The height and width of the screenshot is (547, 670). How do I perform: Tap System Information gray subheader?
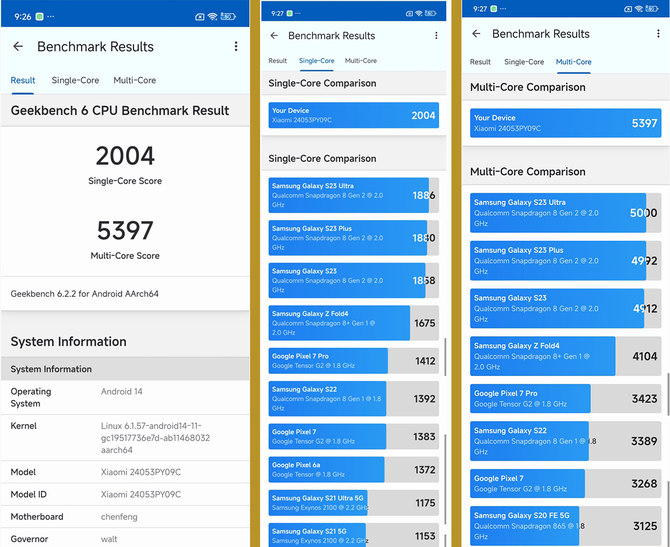click(125, 369)
